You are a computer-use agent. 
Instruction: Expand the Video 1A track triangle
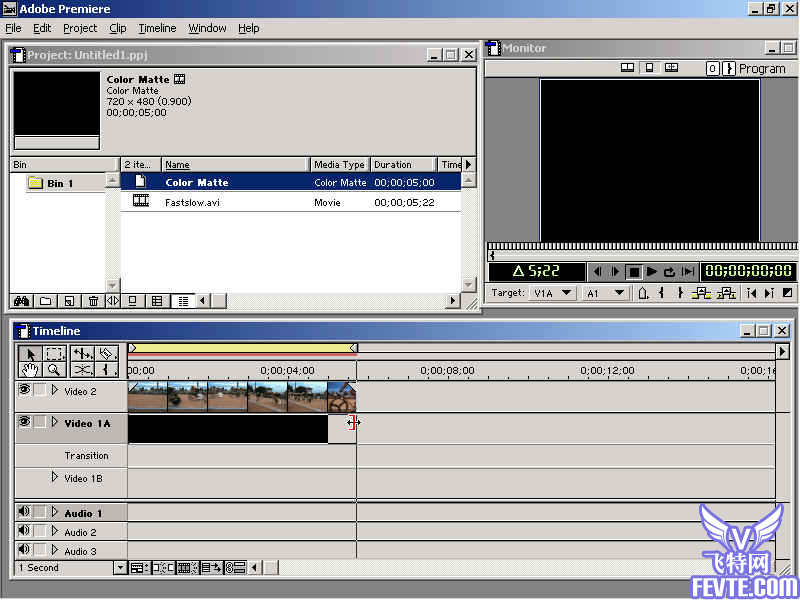click(x=55, y=422)
